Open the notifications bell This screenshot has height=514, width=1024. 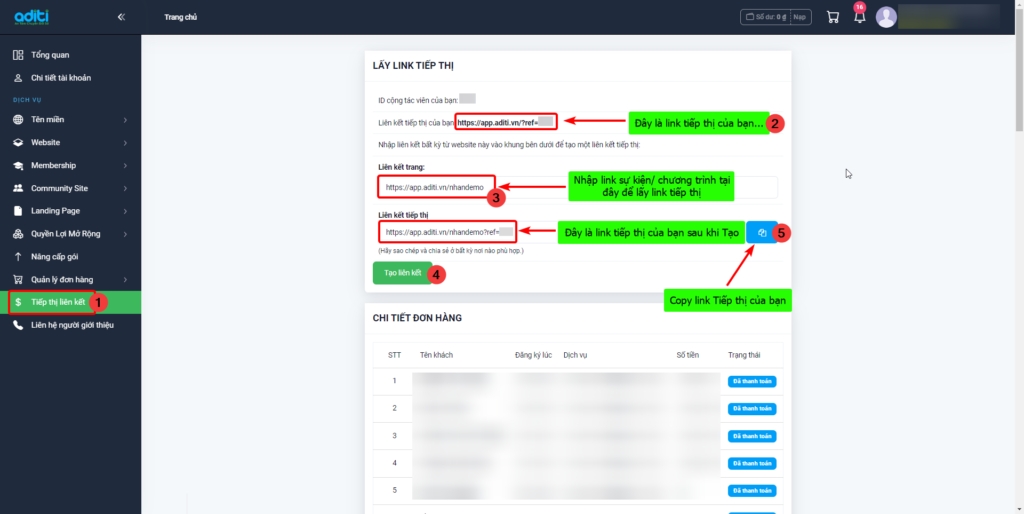(859, 17)
